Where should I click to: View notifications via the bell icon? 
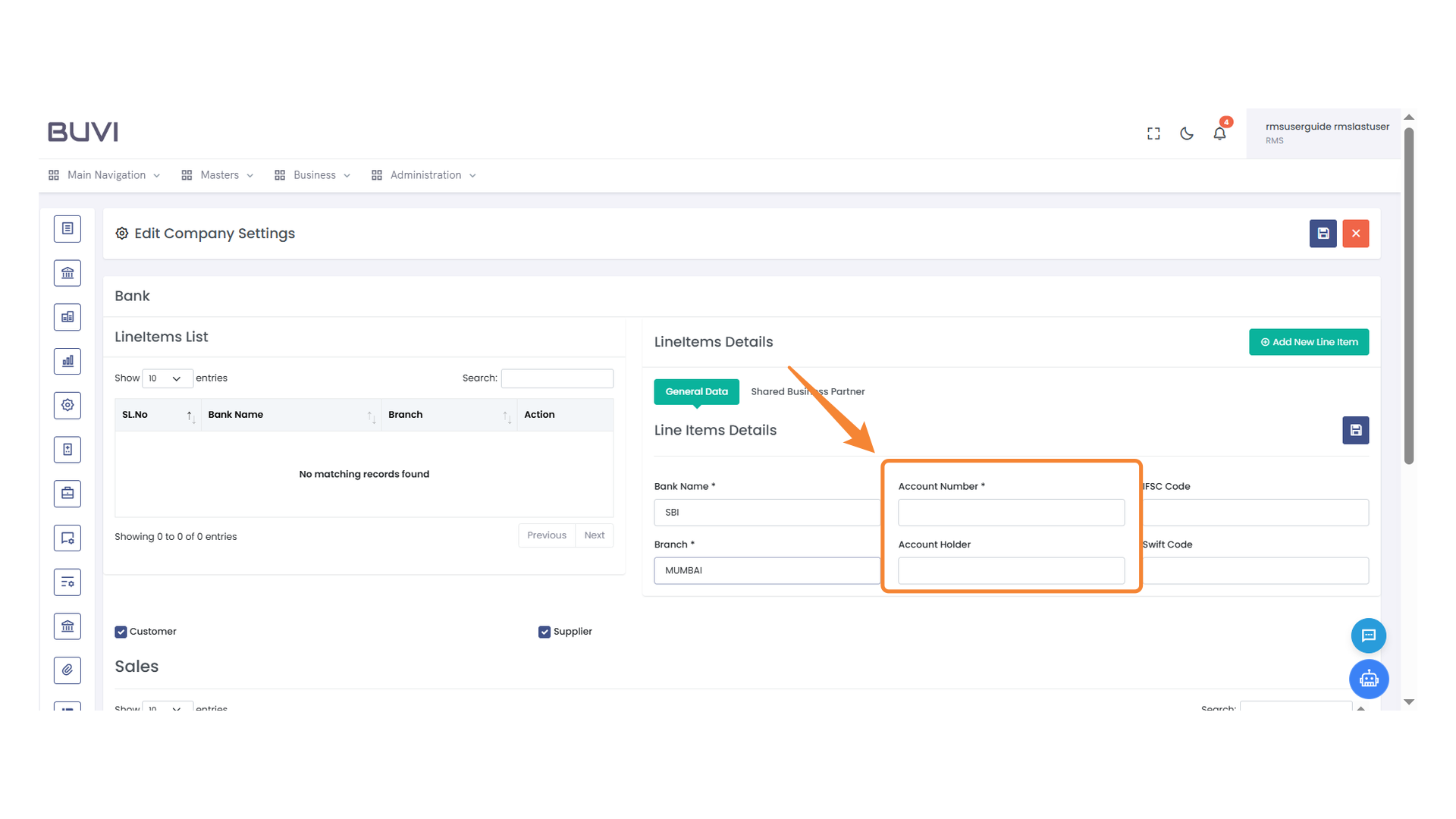[x=1219, y=133]
